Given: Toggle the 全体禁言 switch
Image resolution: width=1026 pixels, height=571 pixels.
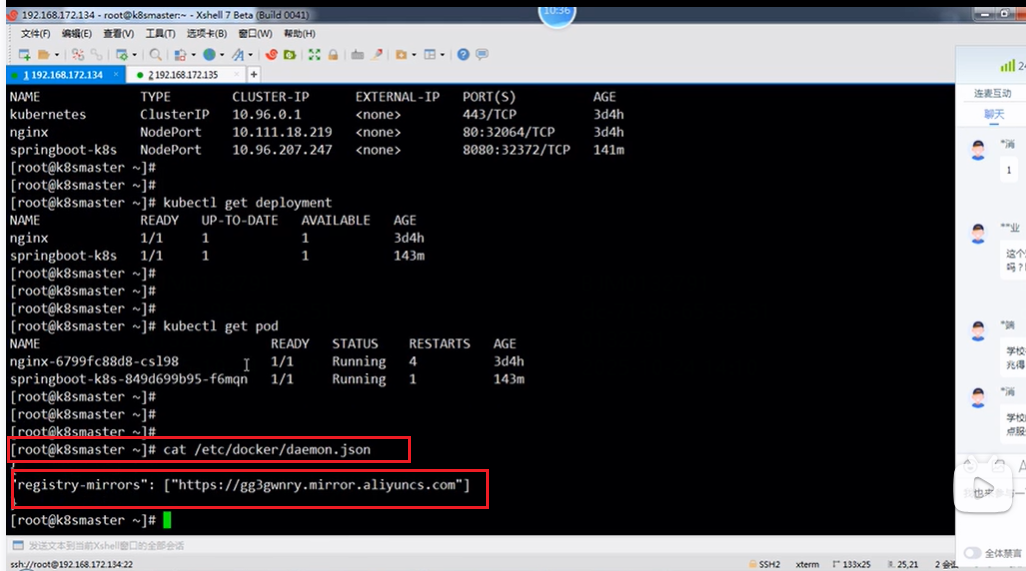Looking at the screenshot, I should pos(972,553).
